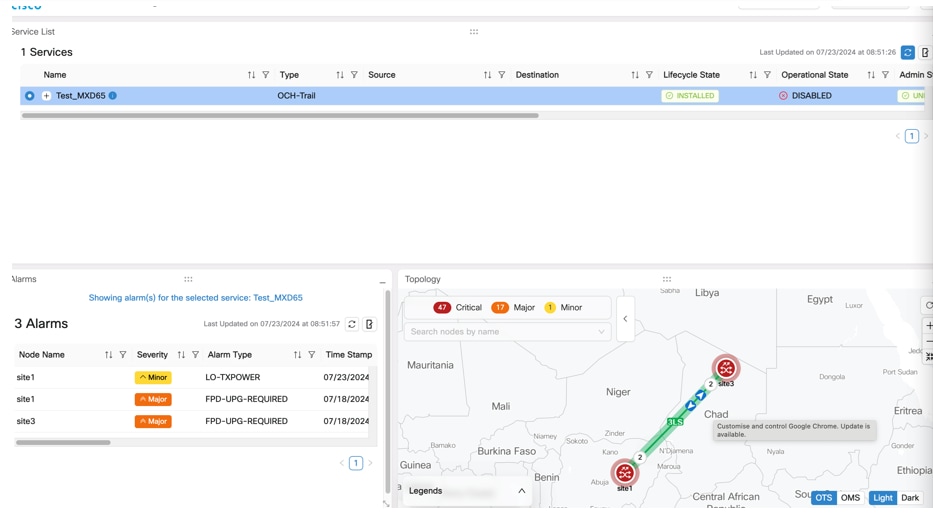Filter alarms by Severity
Viewport: 933px width, 513px height.
(x=195, y=355)
